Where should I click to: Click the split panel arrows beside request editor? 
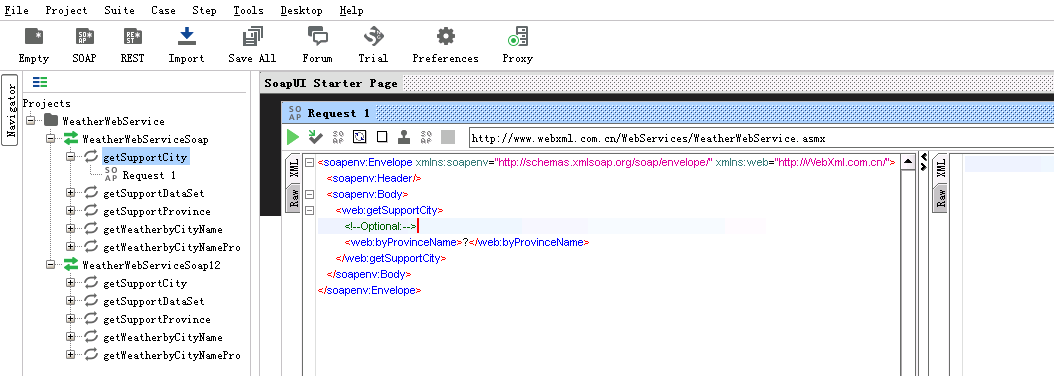(924, 161)
